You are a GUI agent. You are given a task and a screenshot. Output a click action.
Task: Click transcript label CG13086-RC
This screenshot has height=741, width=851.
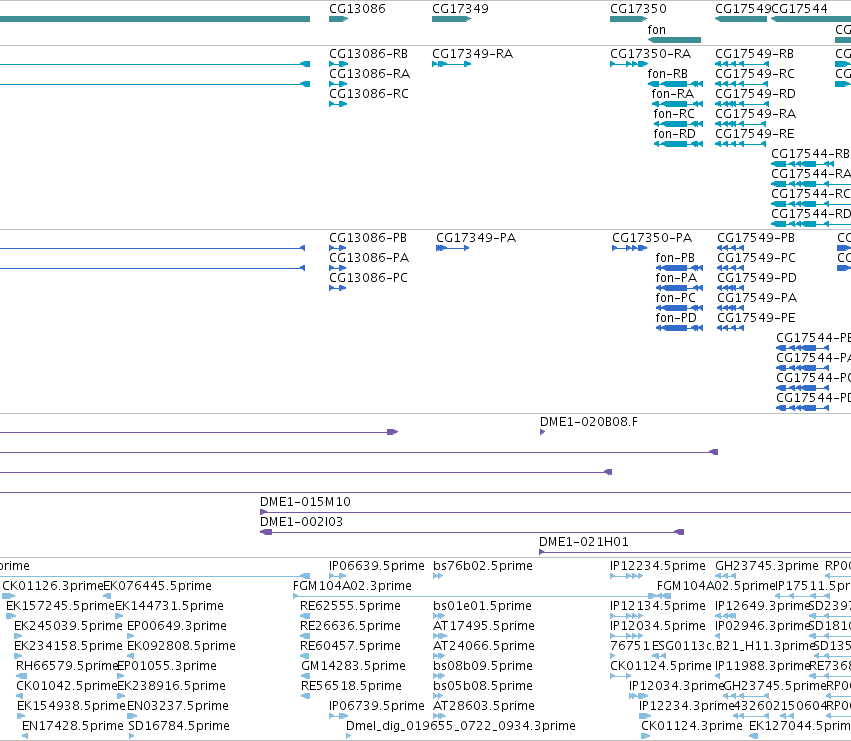369,94
